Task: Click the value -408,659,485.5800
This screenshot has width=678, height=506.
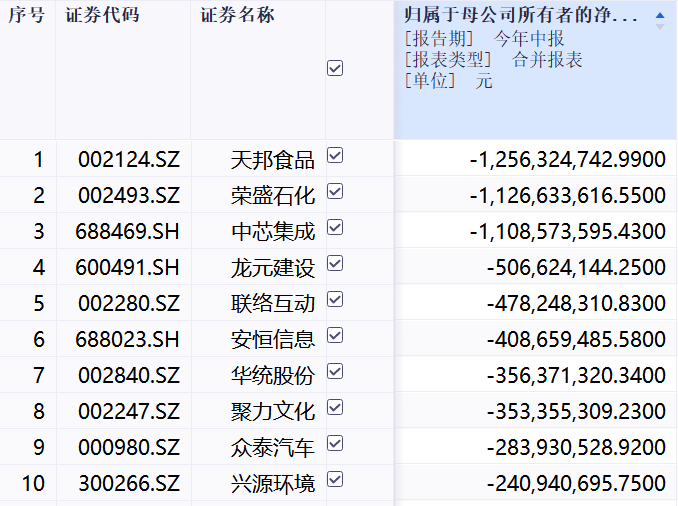Action: (576, 339)
